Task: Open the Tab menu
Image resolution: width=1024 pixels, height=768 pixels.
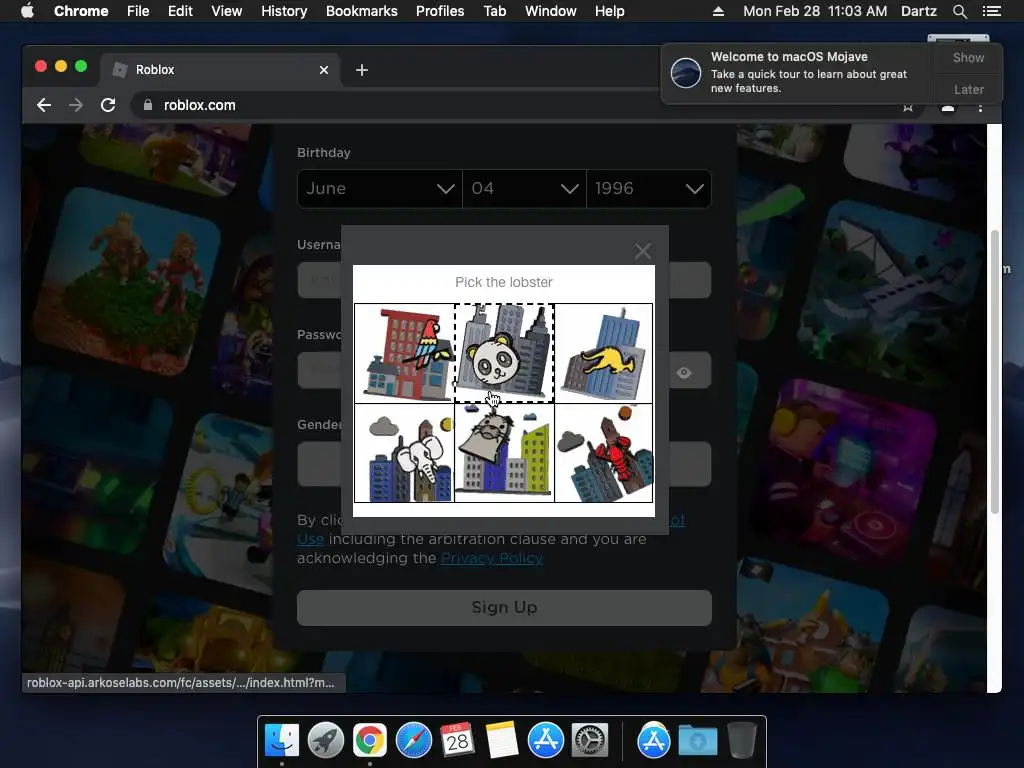Action: click(495, 11)
